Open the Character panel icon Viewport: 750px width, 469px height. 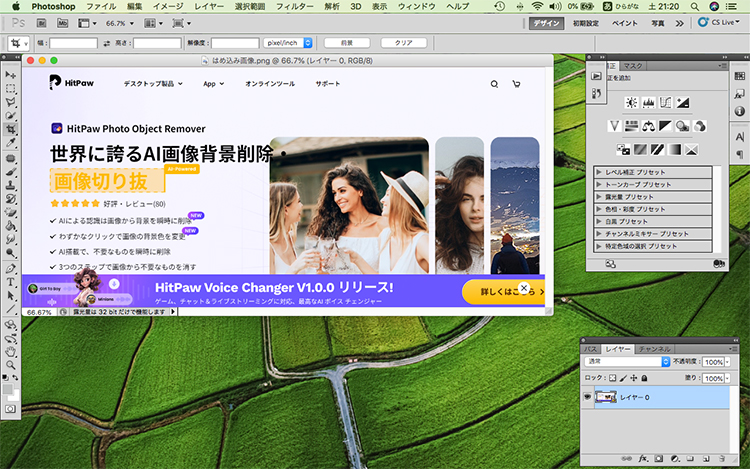tap(739, 137)
